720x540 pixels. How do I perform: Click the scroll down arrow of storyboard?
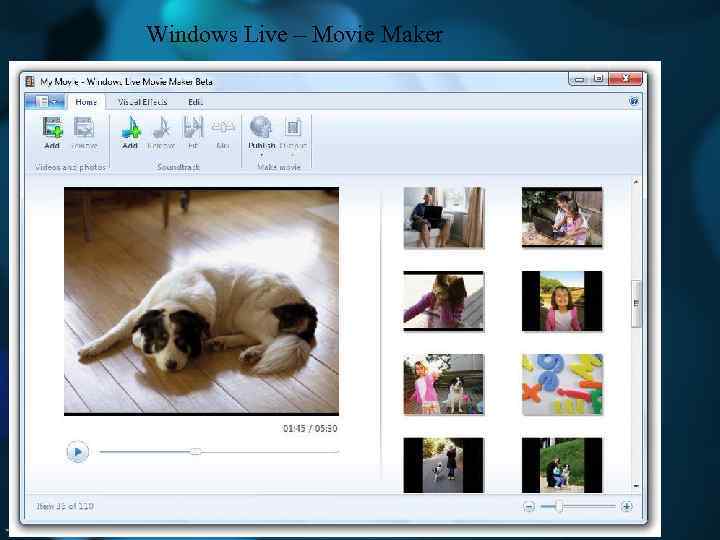(636, 485)
